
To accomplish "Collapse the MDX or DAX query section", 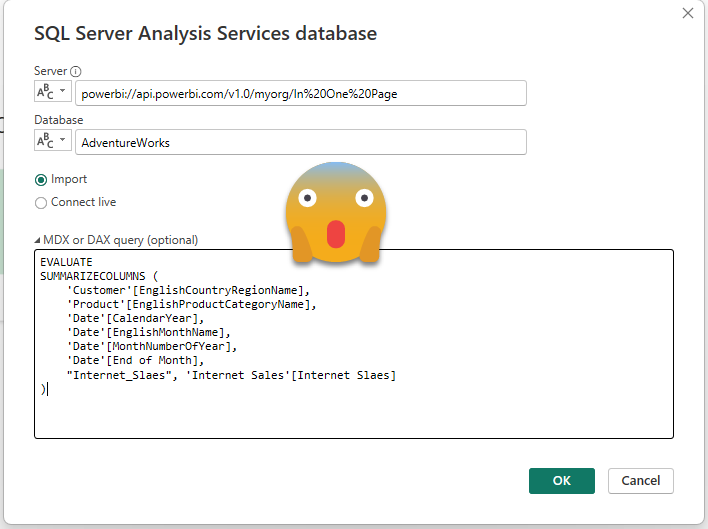I will tap(38, 240).
